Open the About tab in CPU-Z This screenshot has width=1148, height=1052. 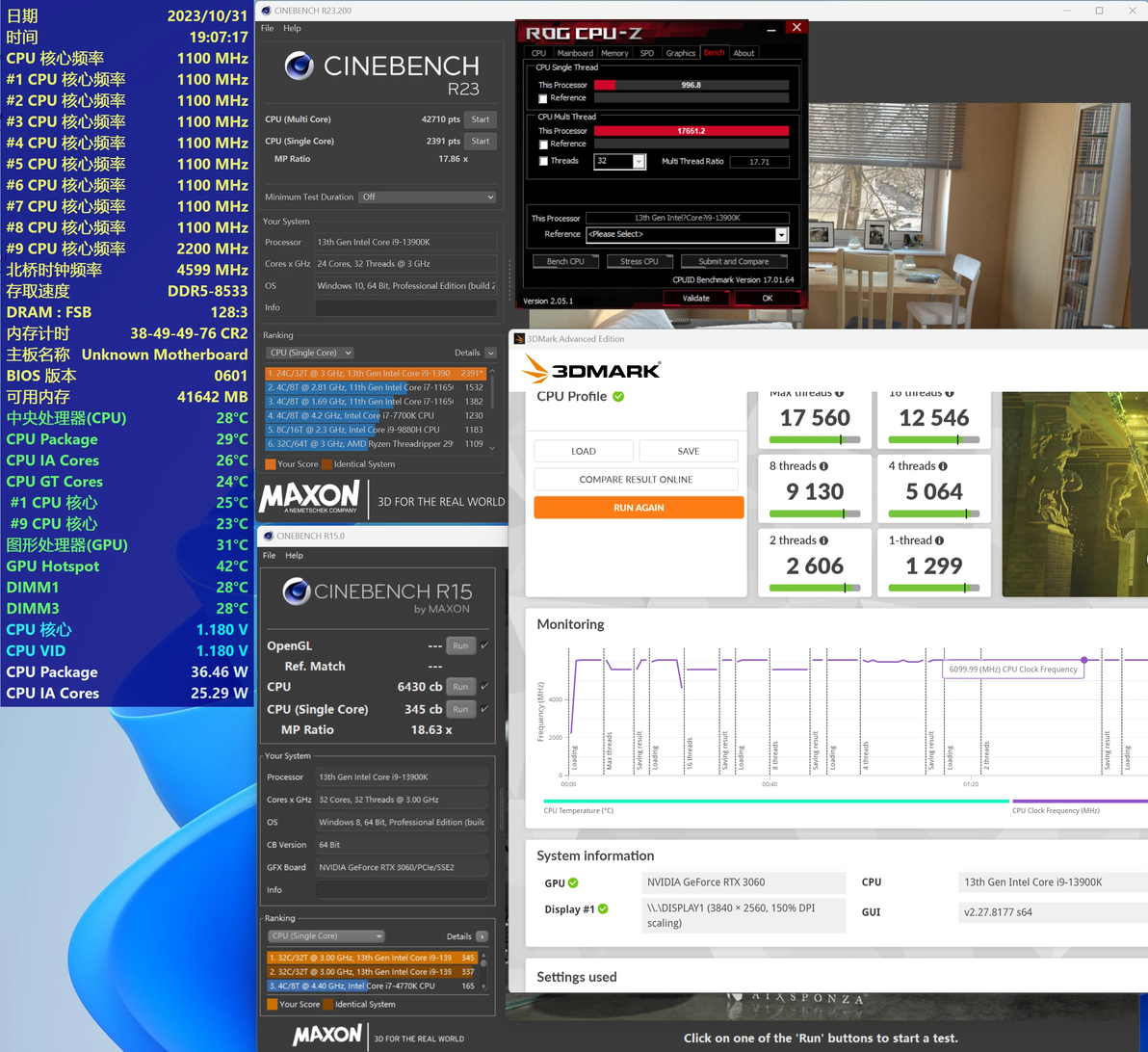(x=744, y=53)
